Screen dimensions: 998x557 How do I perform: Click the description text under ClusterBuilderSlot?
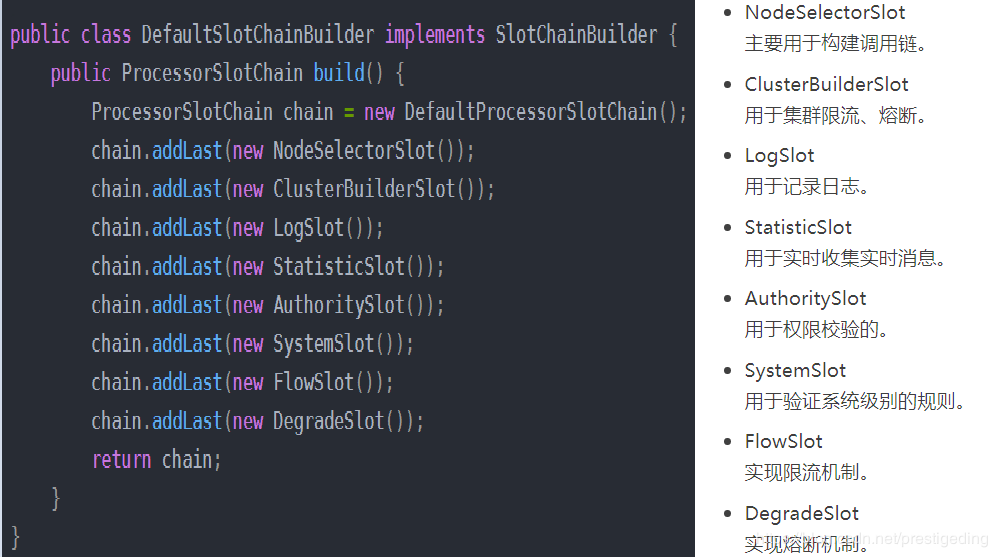coord(836,116)
